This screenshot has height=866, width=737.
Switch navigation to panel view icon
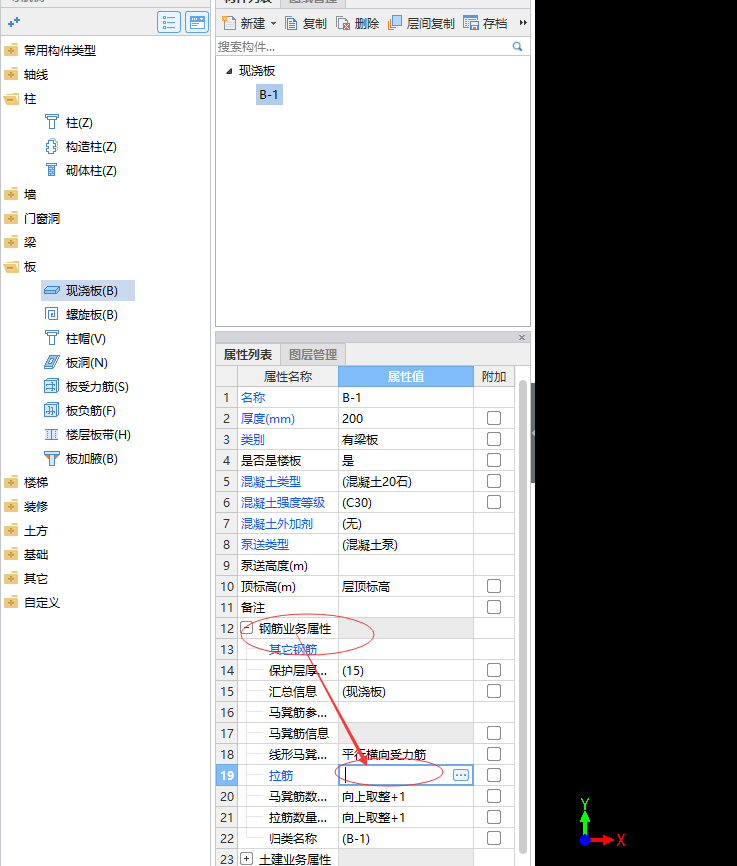pyautogui.click(x=197, y=23)
